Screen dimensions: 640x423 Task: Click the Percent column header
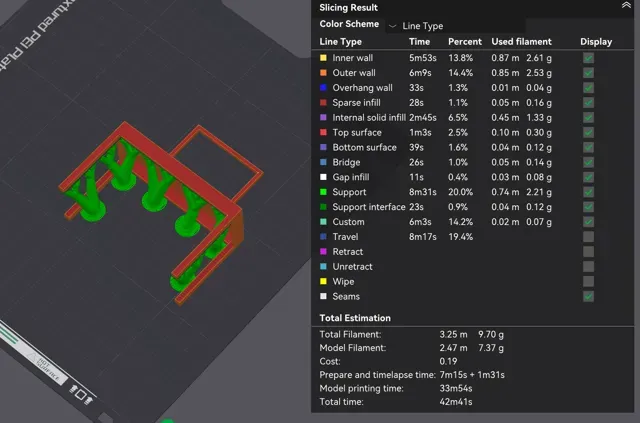coord(464,42)
